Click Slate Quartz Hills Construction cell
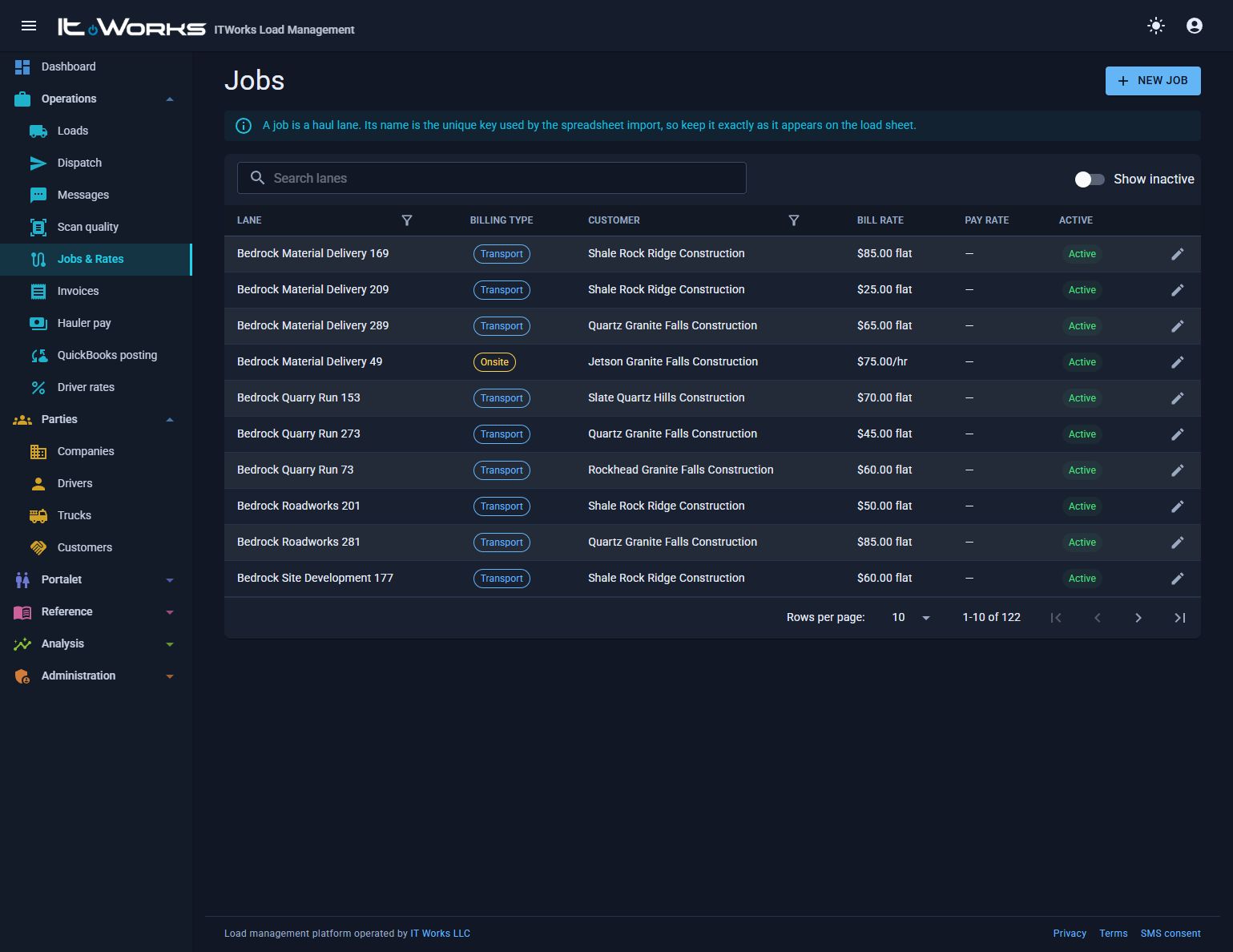 [x=667, y=398]
